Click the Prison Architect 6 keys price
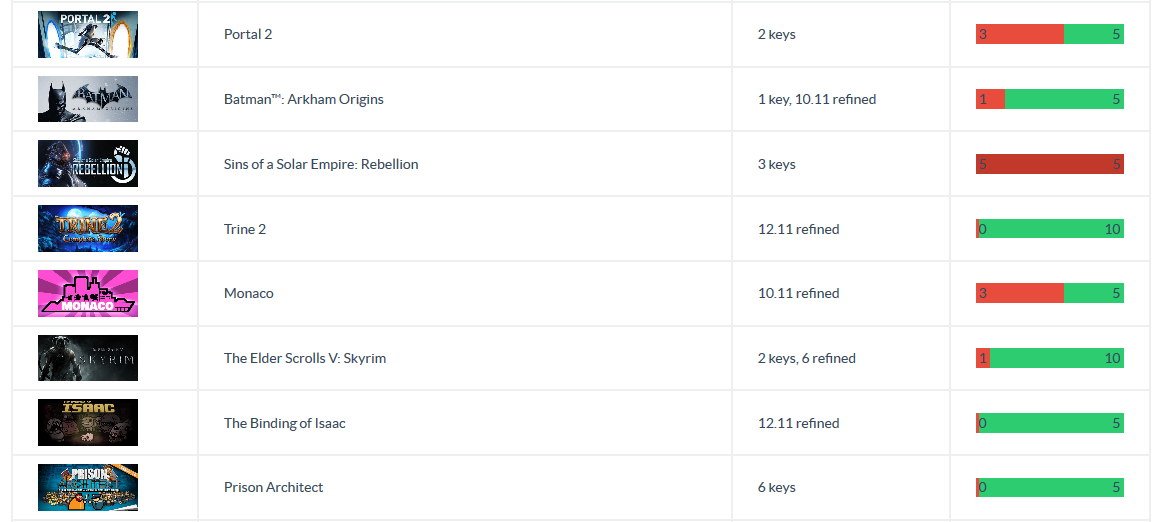The height and width of the screenshot is (522, 1158). pos(777,487)
